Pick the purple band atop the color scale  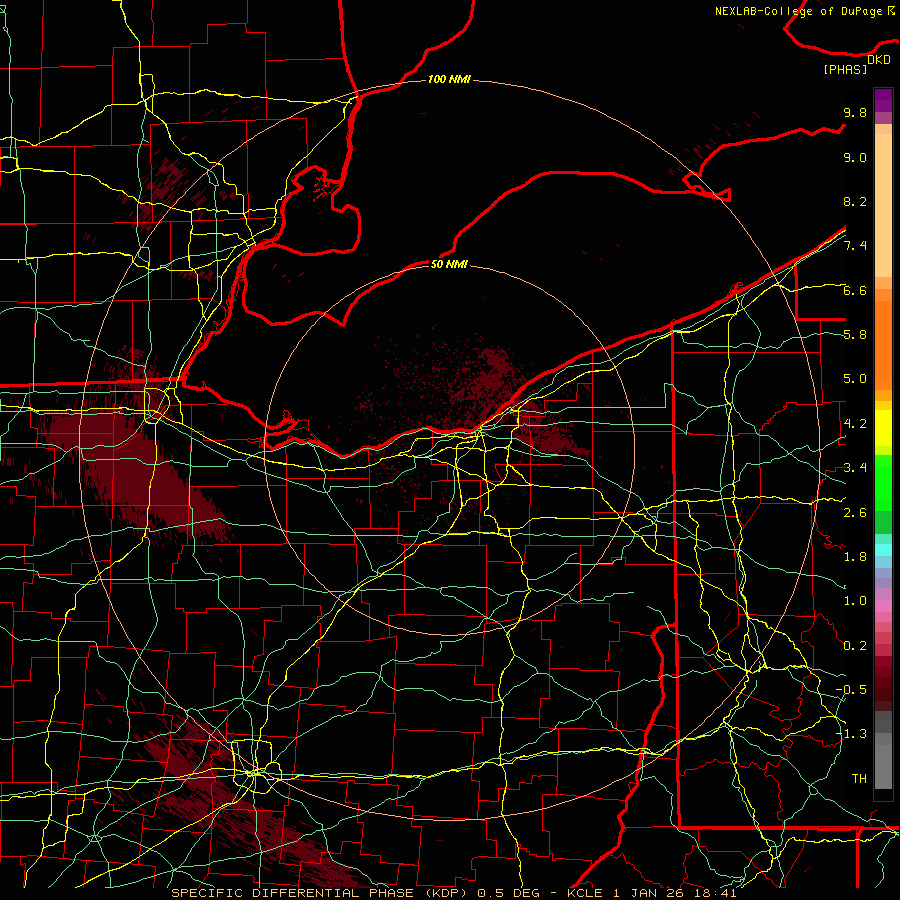[x=883, y=100]
